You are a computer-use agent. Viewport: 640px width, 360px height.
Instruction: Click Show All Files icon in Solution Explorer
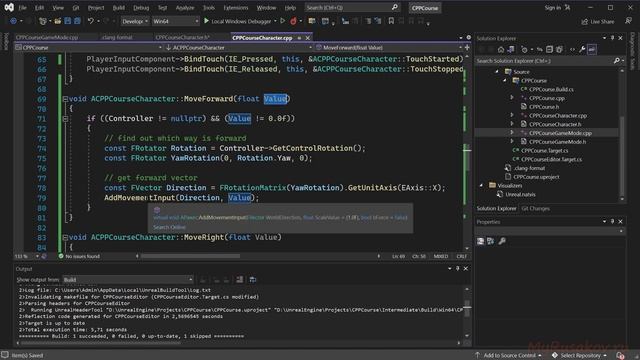559,49
